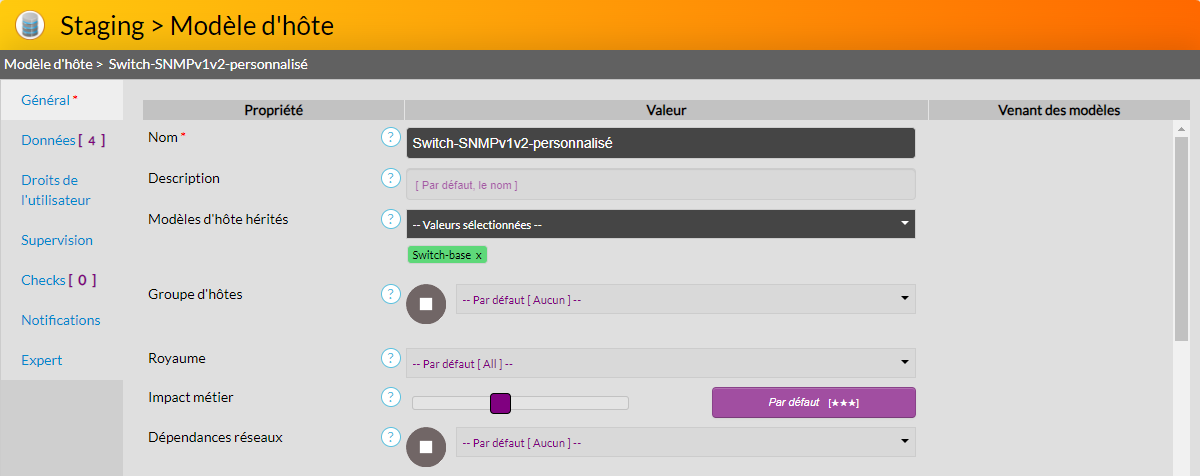Toggle the round button beside Dépendances réseaux
Viewport: 1200px width, 476px height.
pos(426,446)
